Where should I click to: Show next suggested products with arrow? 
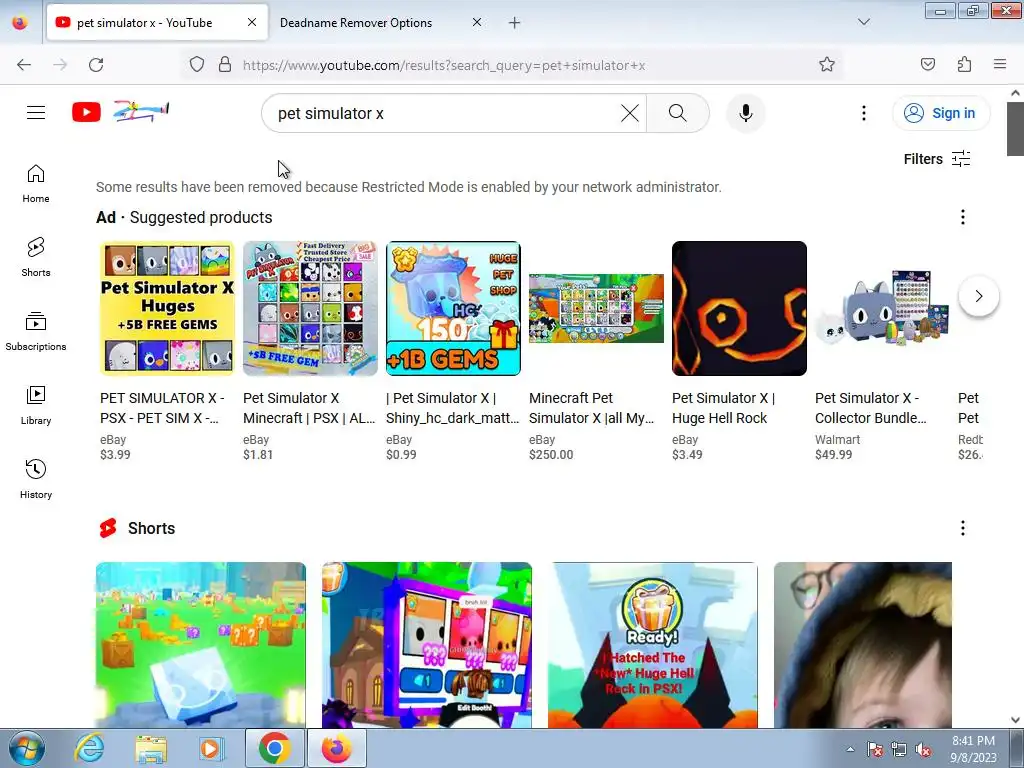tap(978, 296)
